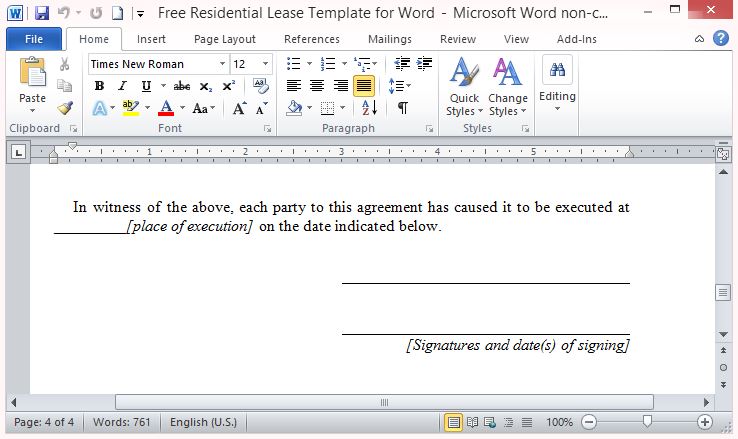Switch to the Insert tab

click(x=151, y=39)
